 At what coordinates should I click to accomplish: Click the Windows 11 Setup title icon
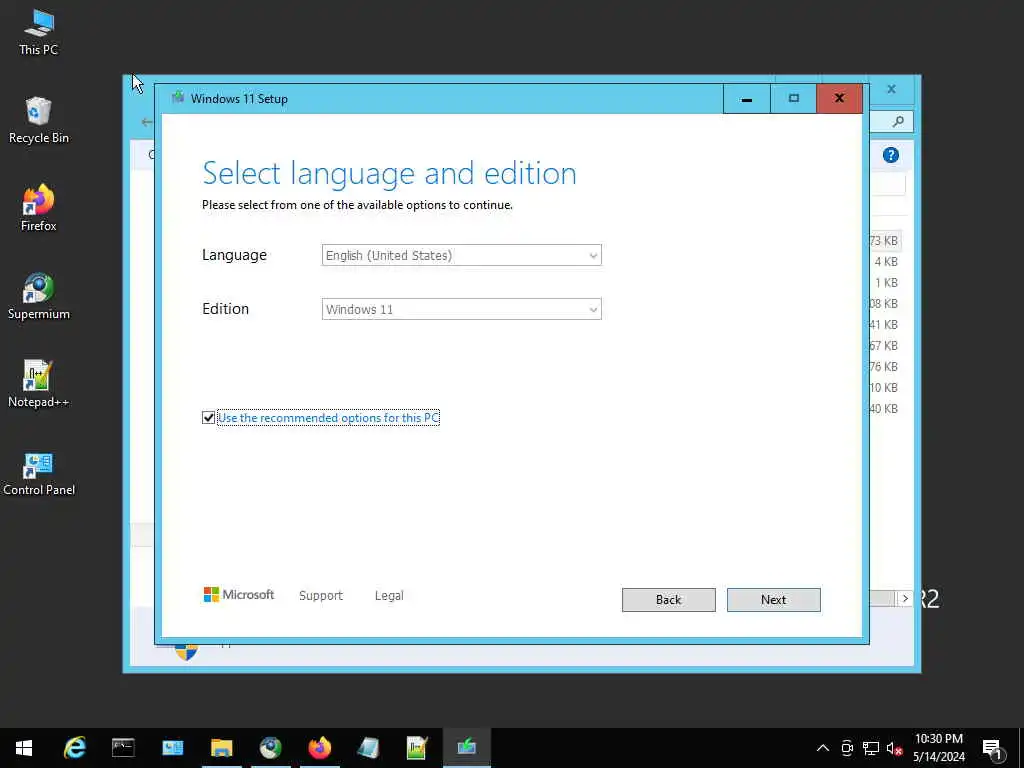pyautogui.click(x=178, y=98)
